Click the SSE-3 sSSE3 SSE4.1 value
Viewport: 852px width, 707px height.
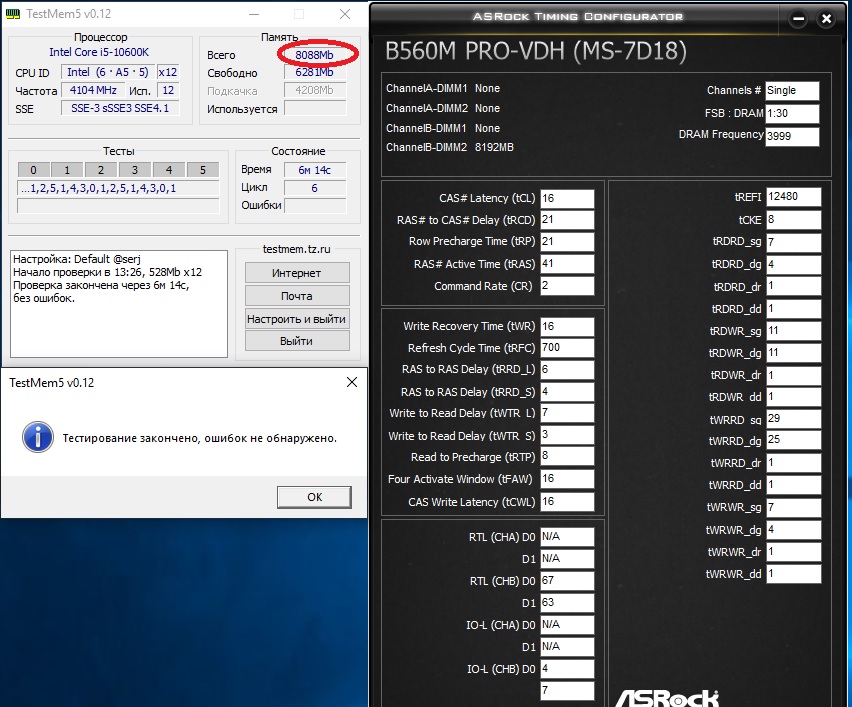click(x=120, y=108)
